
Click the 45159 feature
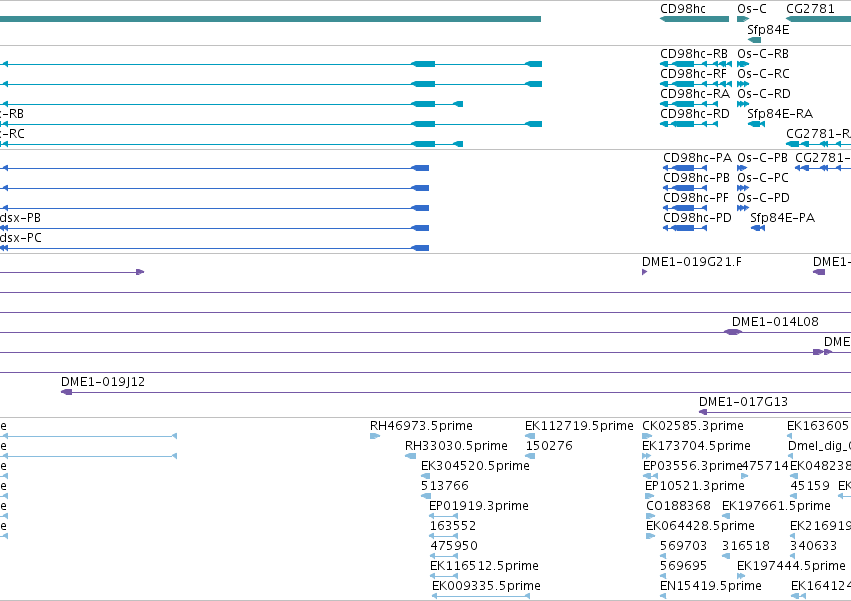793,496
